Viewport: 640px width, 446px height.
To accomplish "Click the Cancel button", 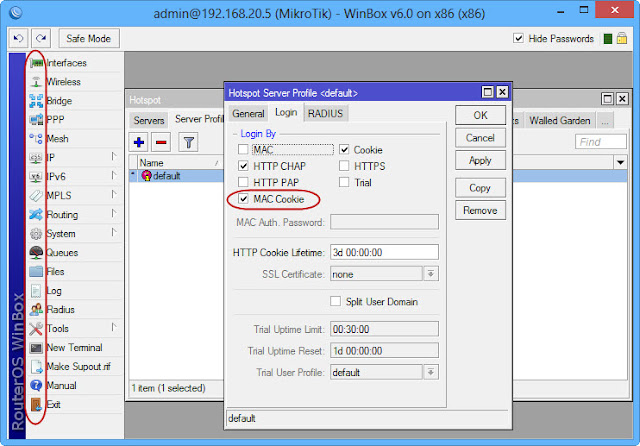I will [x=480, y=138].
